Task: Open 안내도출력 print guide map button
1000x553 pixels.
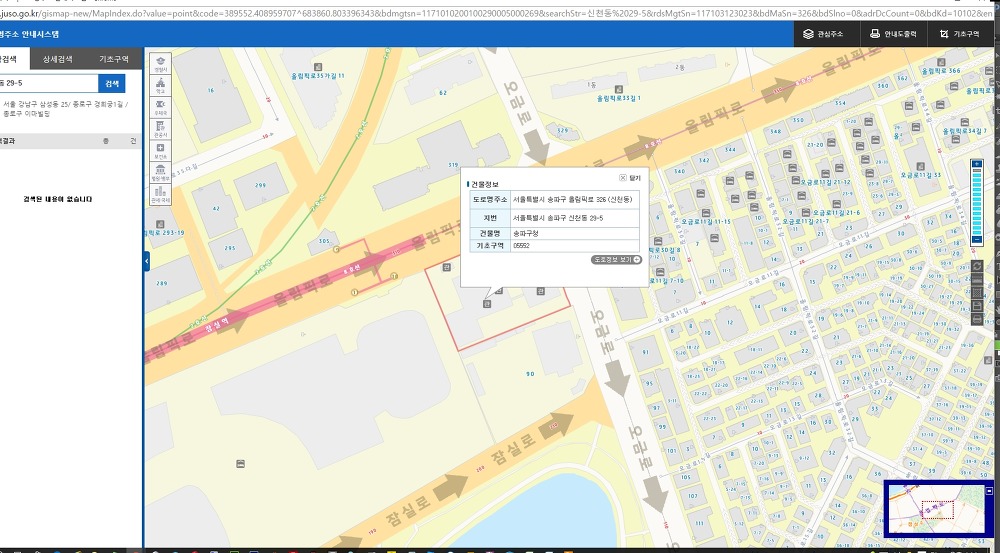Action: click(x=893, y=34)
